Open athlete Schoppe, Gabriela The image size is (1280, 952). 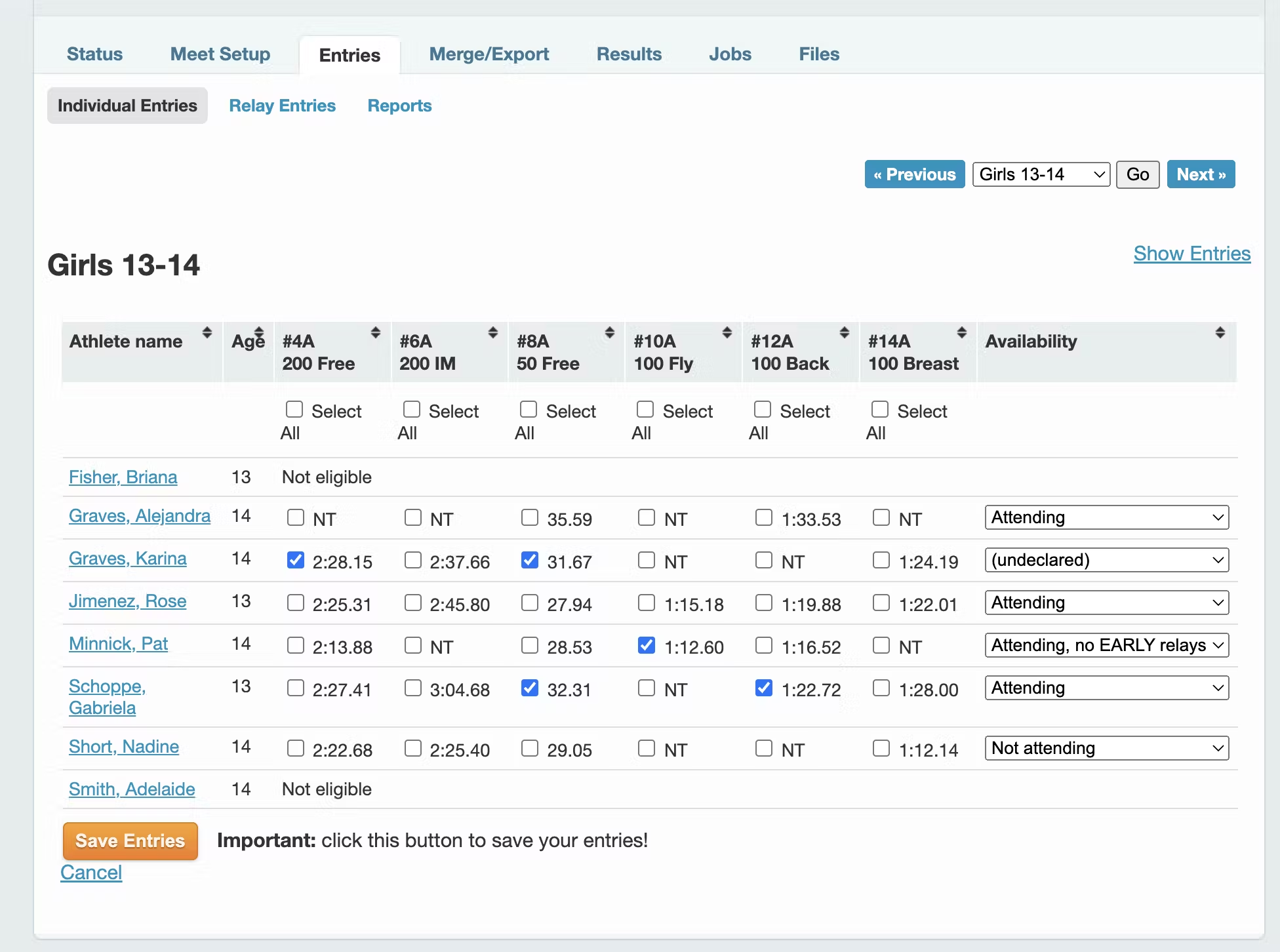(108, 697)
